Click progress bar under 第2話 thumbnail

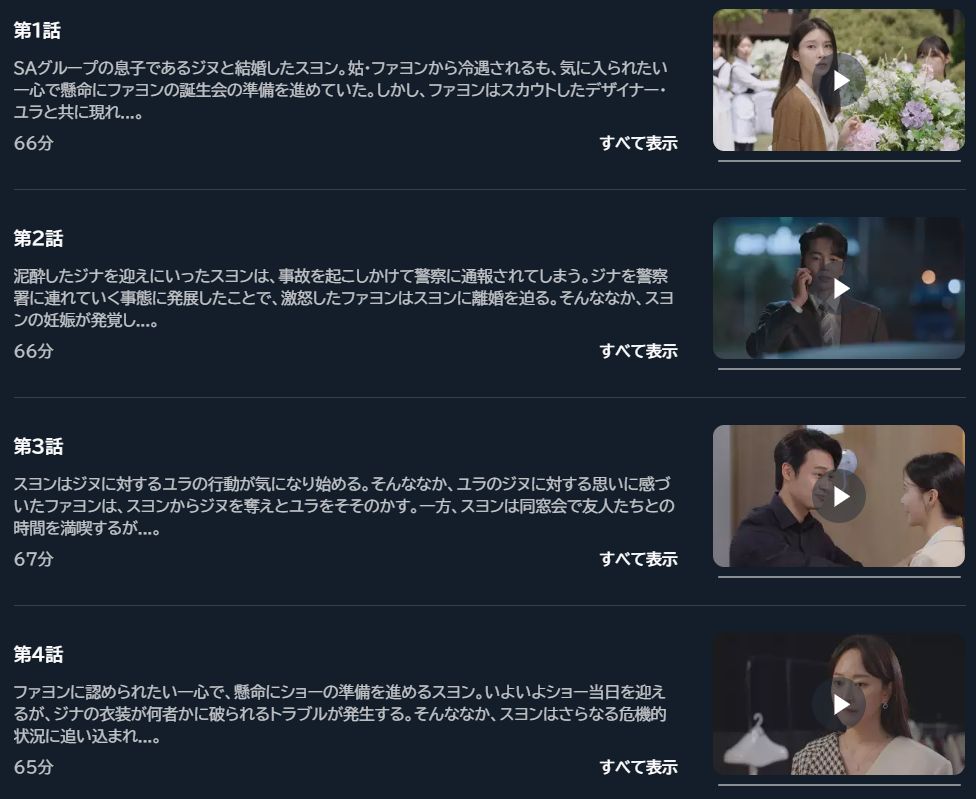(x=839, y=368)
